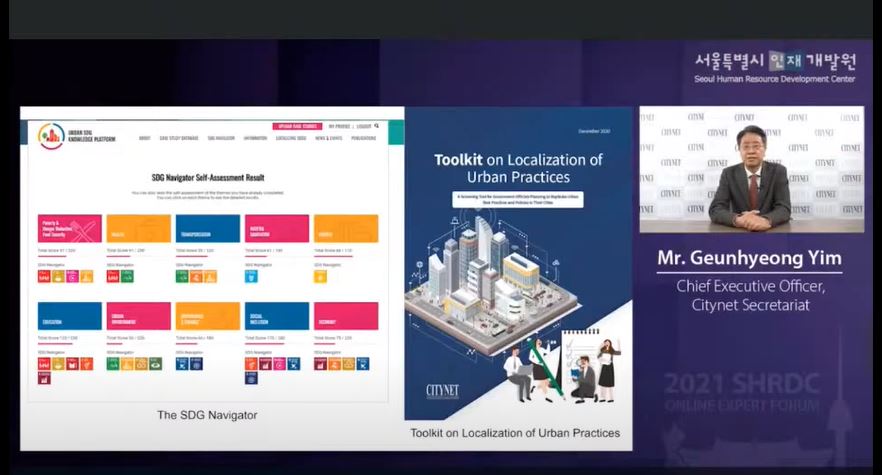The image size is (882, 475).
Task: Click the green SDG icon under Transportation card
Action: [x=182, y=276]
